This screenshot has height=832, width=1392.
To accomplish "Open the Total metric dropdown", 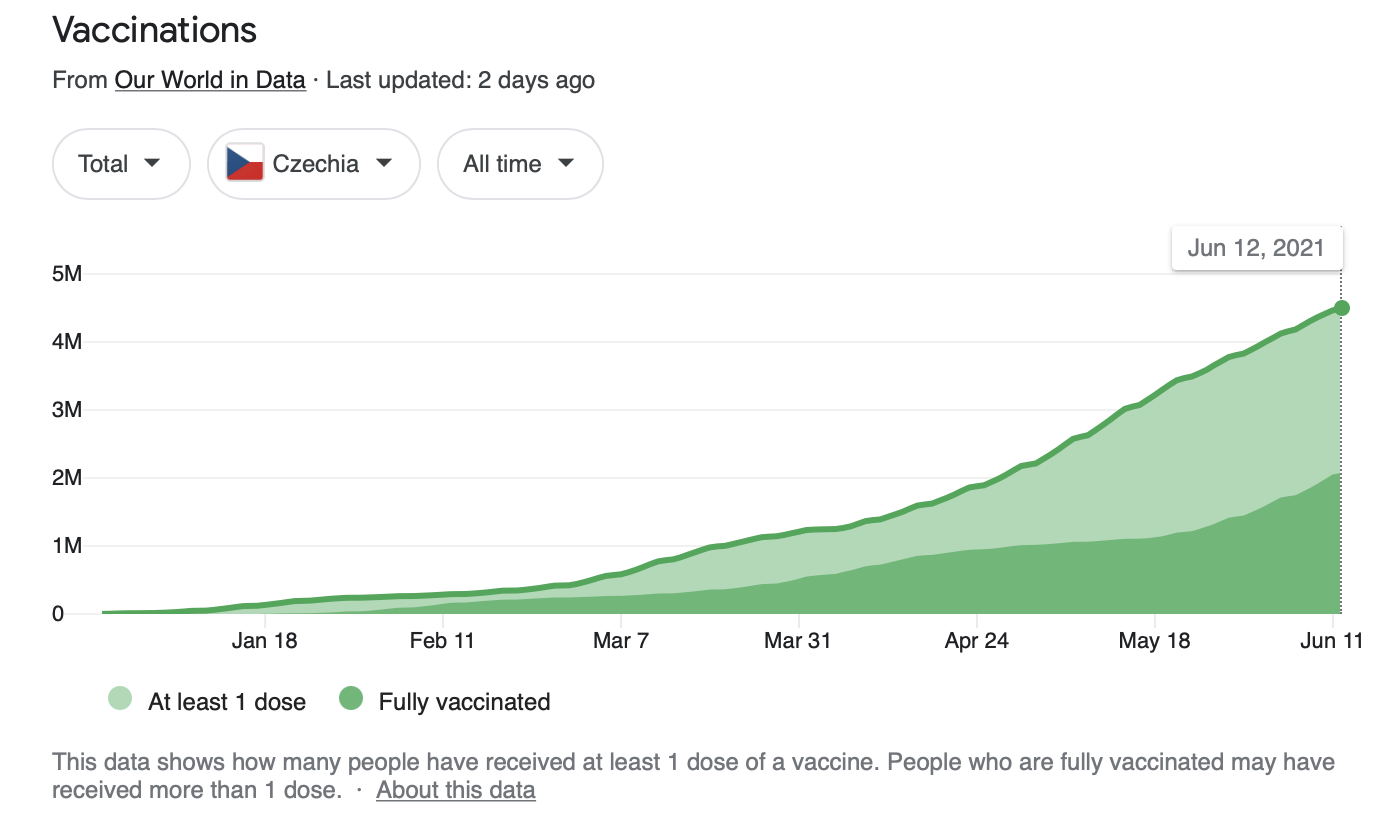I will click(120, 164).
